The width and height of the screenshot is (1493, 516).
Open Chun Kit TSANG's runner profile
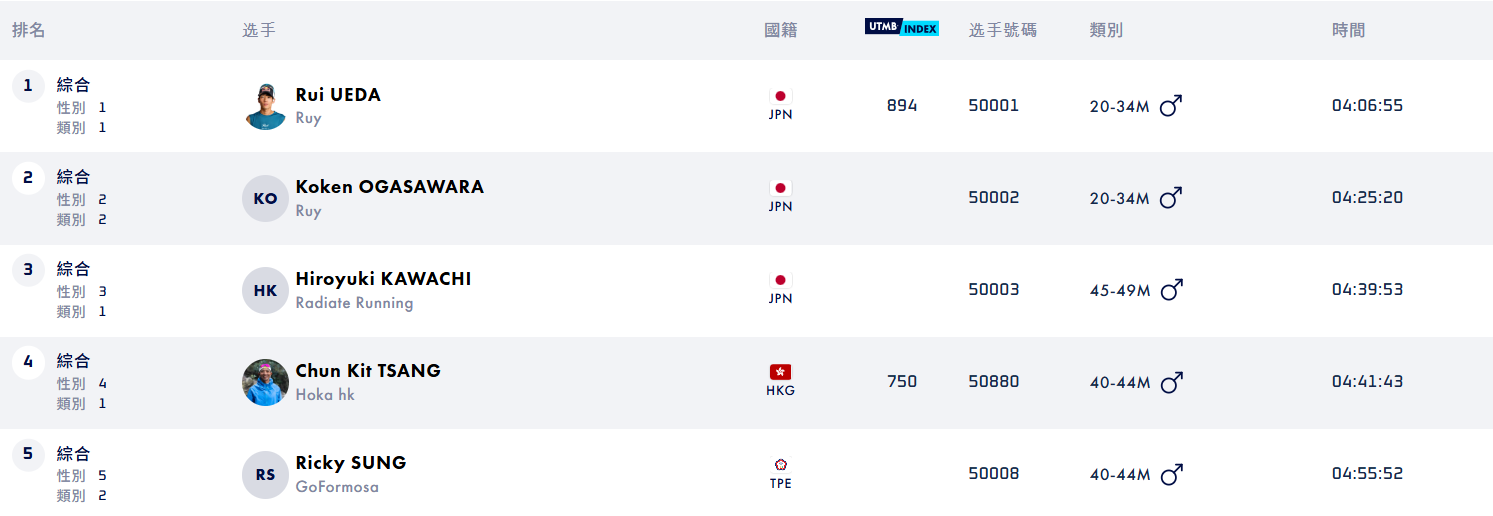pyautogui.click(x=368, y=371)
